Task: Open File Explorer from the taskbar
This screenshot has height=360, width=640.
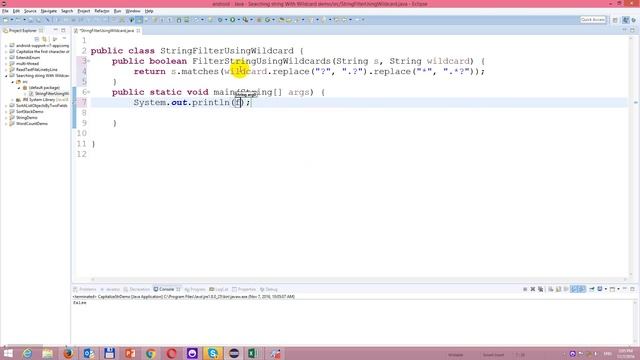Action: tap(47, 353)
